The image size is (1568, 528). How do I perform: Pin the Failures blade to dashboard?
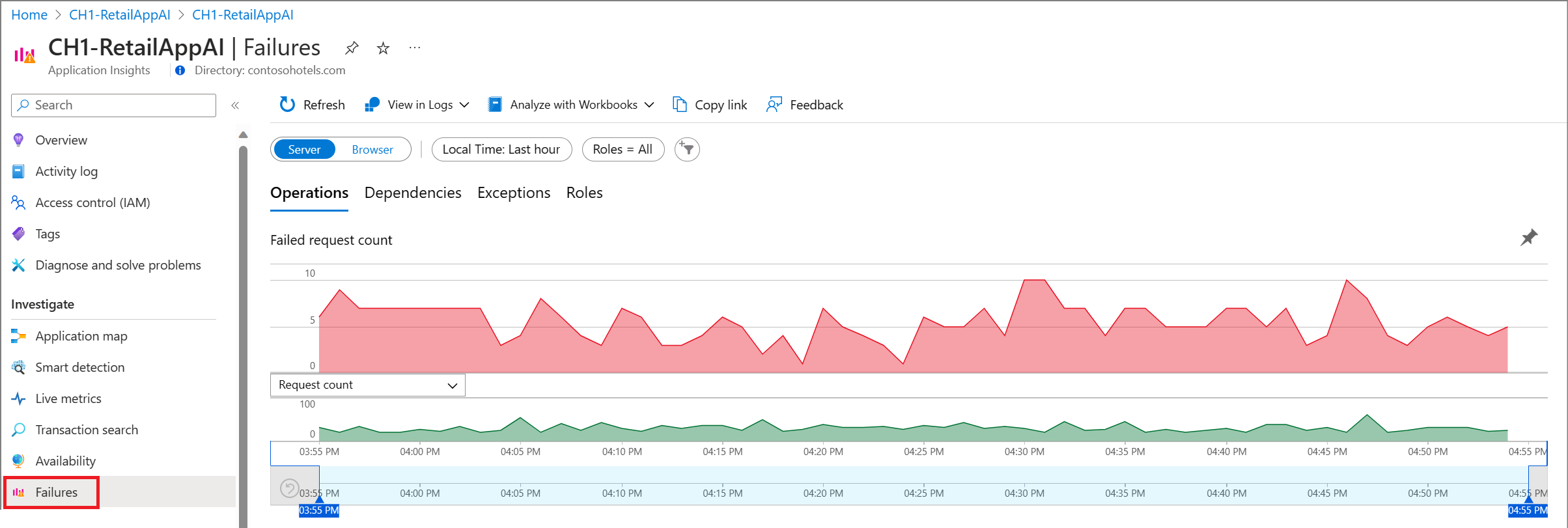point(352,48)
